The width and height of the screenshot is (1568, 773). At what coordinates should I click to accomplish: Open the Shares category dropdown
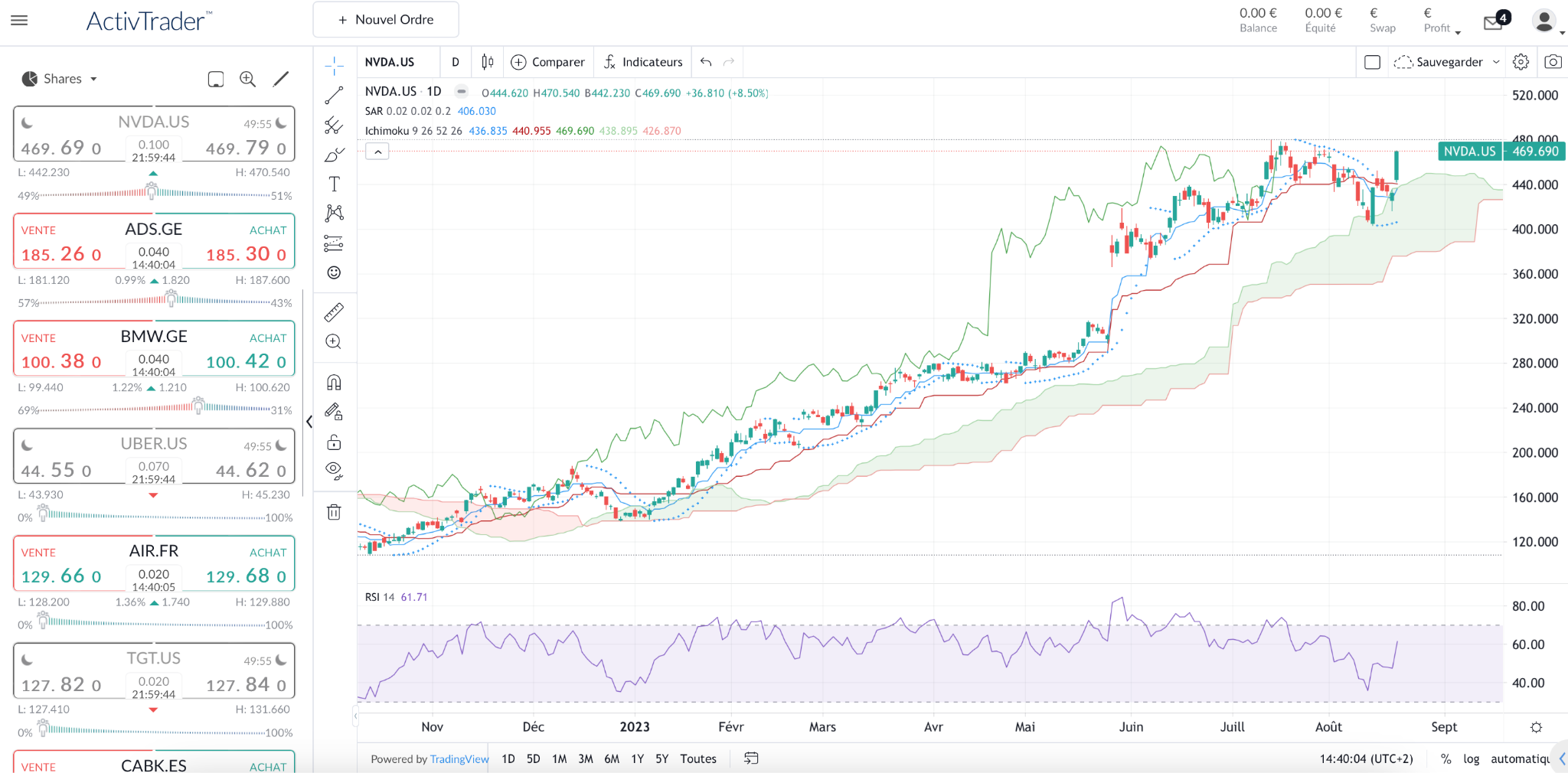click(60, 79)
